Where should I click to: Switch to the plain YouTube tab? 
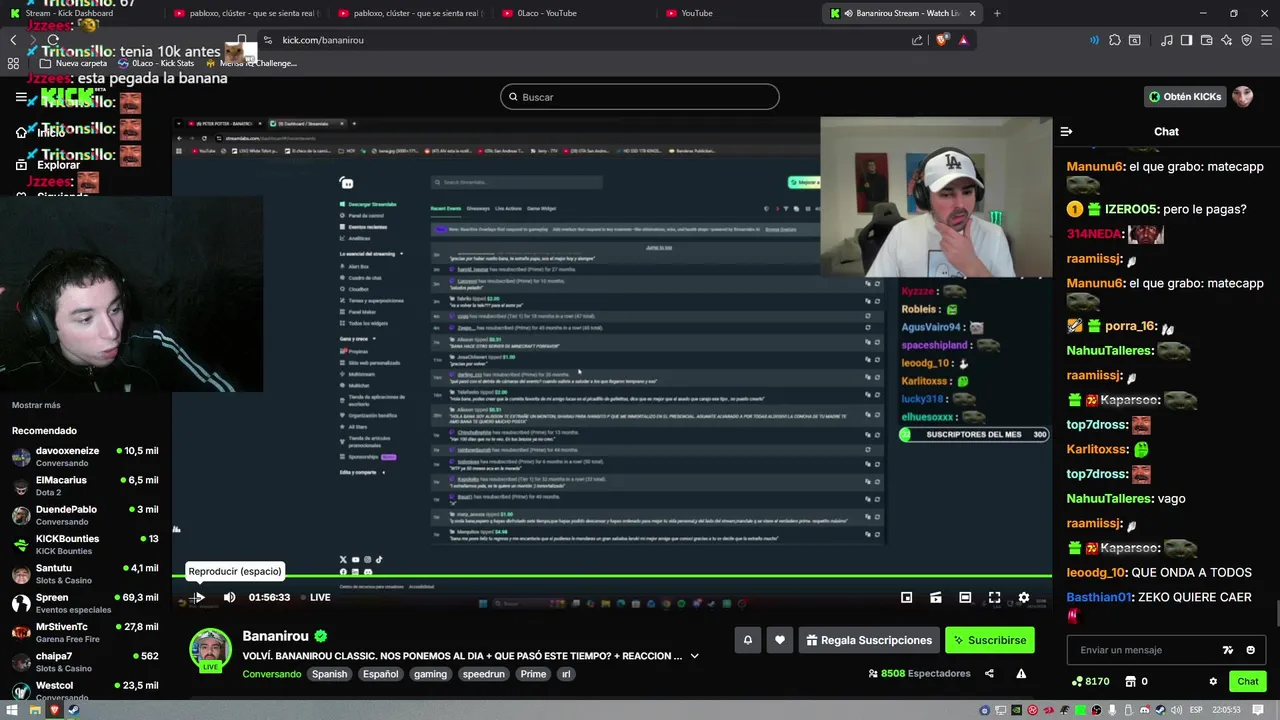(x=738, y=13)
